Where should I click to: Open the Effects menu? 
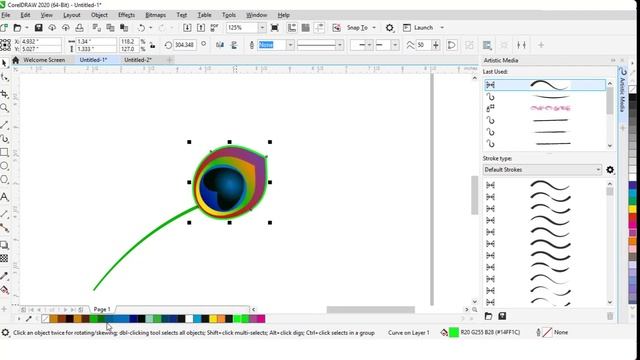click(127, 15)
